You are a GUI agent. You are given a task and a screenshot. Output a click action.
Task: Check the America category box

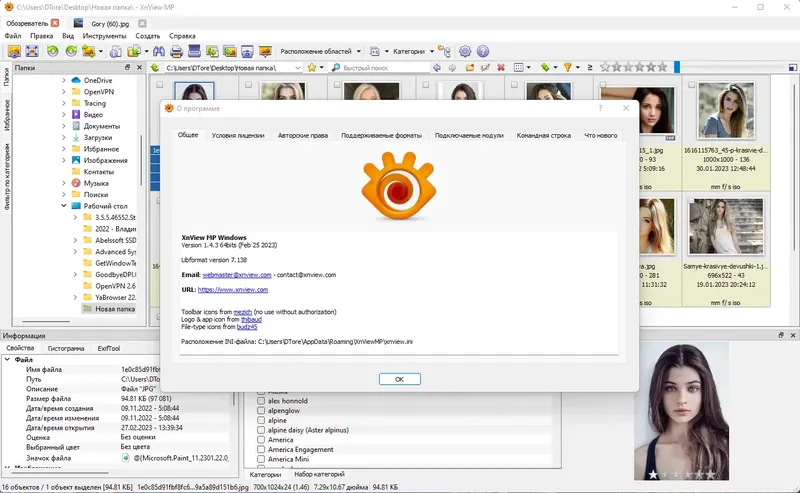[261, 440]
